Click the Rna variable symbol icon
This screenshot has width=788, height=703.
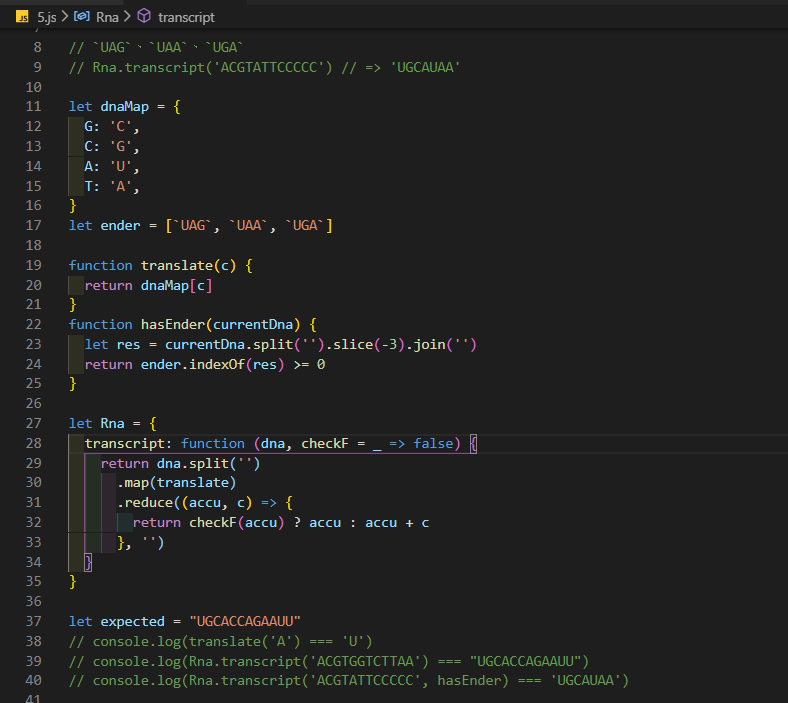[82, 17]
